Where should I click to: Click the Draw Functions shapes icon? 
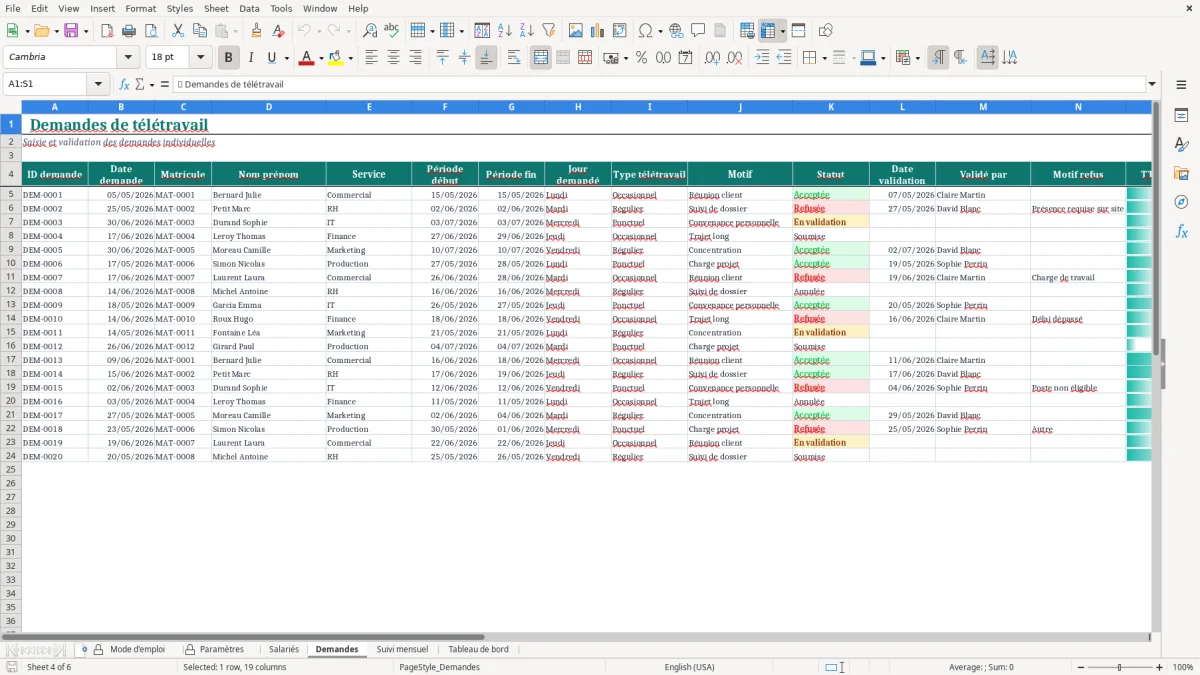pyautogui.click(x=826, y=31)
